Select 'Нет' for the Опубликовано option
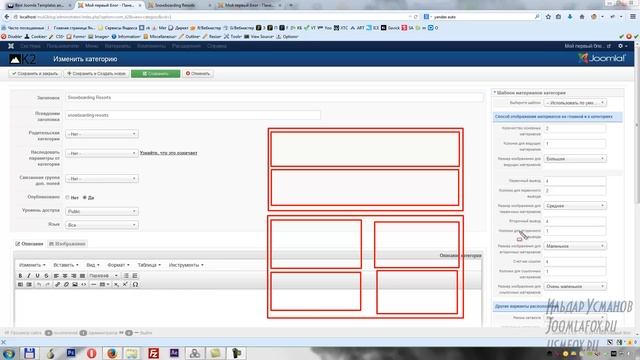This screenshot has height=360, width=640. coord(68,198)
